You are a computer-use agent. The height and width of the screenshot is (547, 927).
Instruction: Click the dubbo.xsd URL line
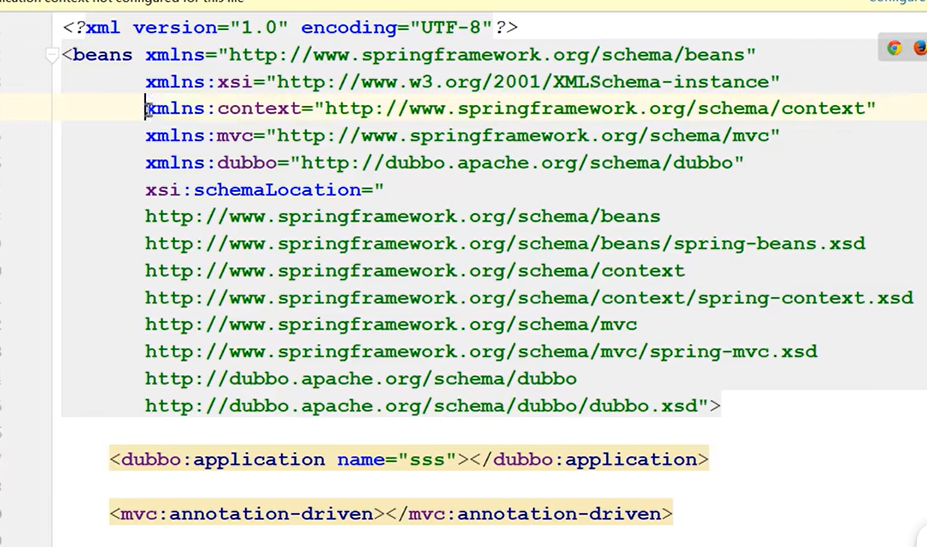433,406
